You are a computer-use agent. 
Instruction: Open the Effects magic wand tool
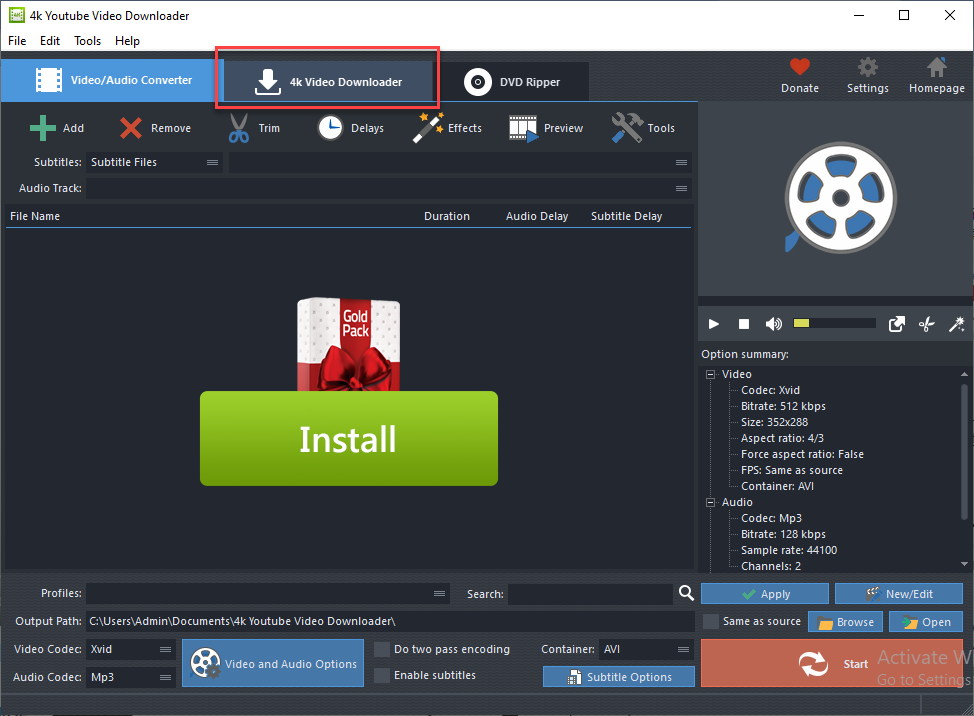(429, 128)
